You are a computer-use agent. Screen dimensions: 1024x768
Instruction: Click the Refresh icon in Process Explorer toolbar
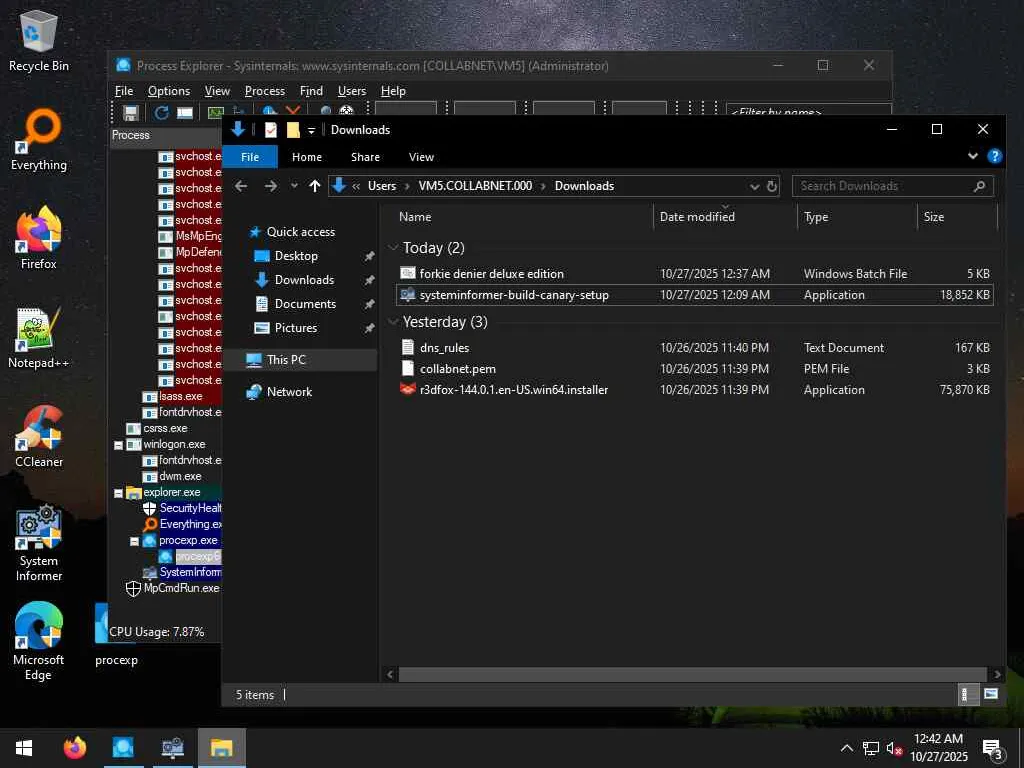click(x=161, y=113)
